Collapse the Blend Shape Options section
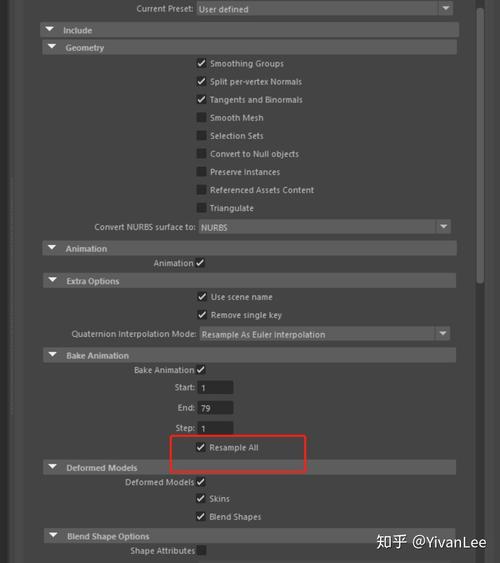The width and height of the screenshot is (500, 563). [x=53, y=535]
